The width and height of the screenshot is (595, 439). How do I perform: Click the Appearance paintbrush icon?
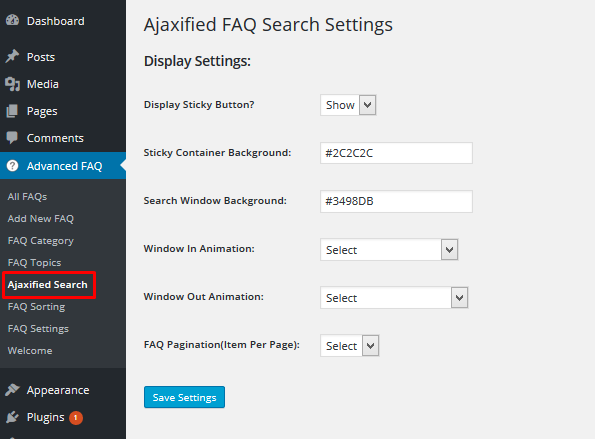12,390
